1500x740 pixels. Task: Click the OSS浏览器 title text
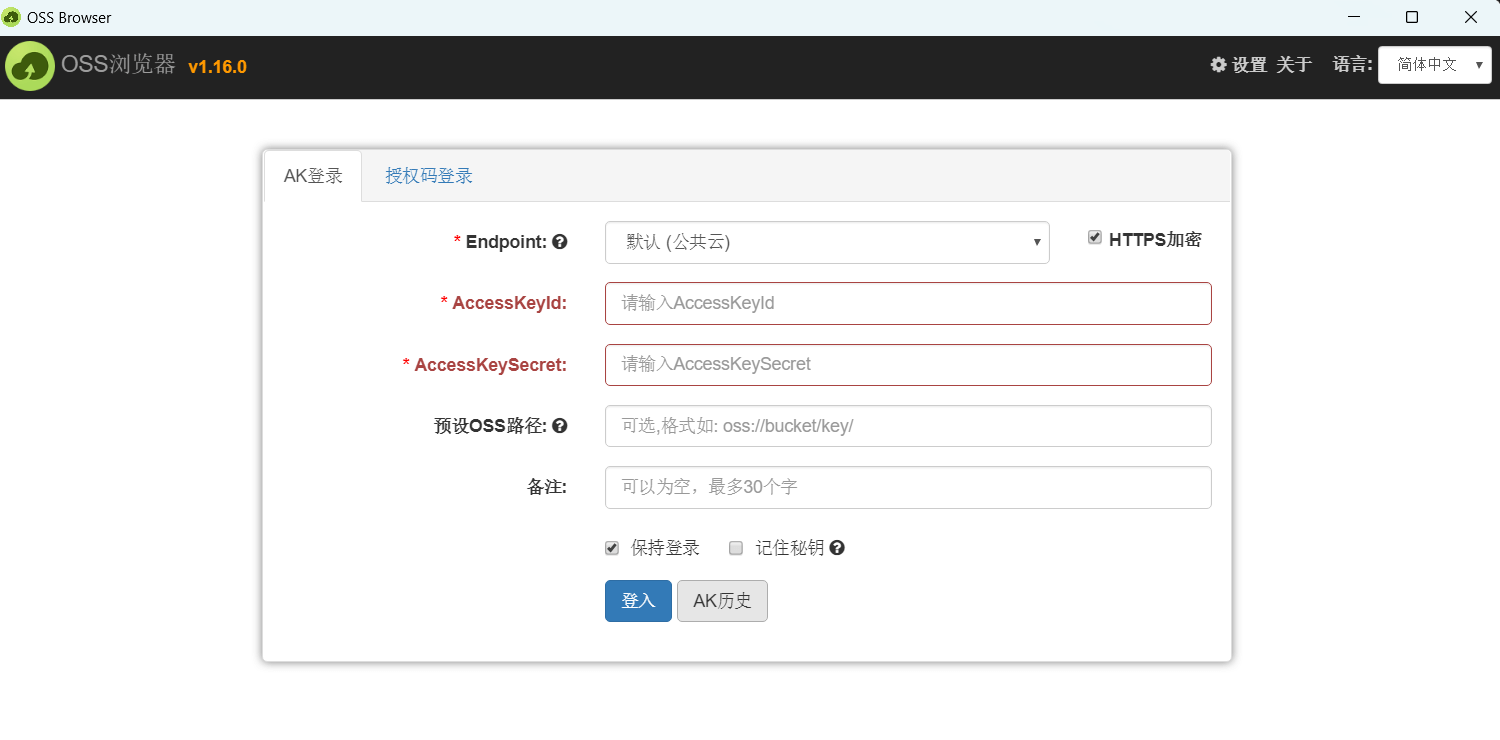pos(118,65)
